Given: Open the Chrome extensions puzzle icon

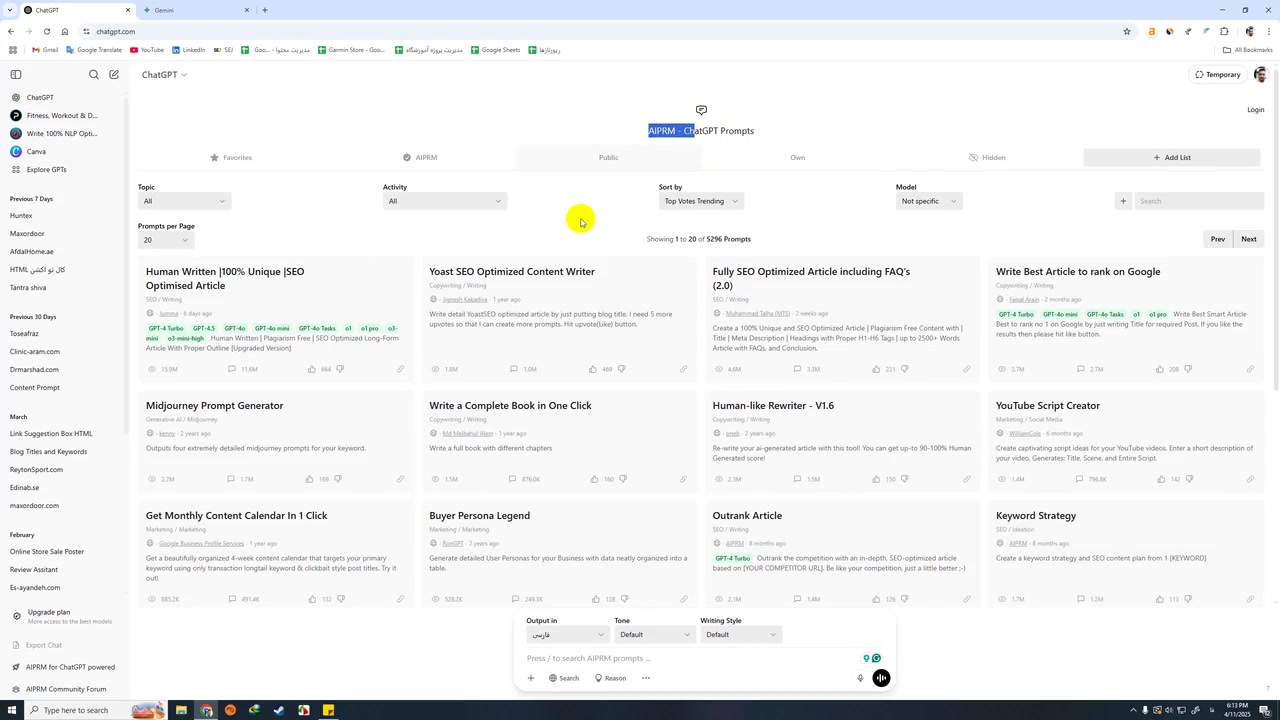Looking at the screenshot, I should click(x=1224, y=31).
